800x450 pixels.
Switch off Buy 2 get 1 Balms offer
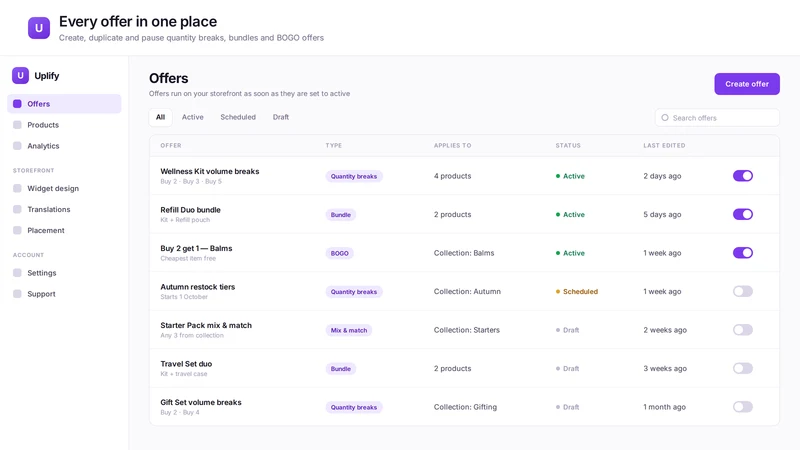(743, 253)
